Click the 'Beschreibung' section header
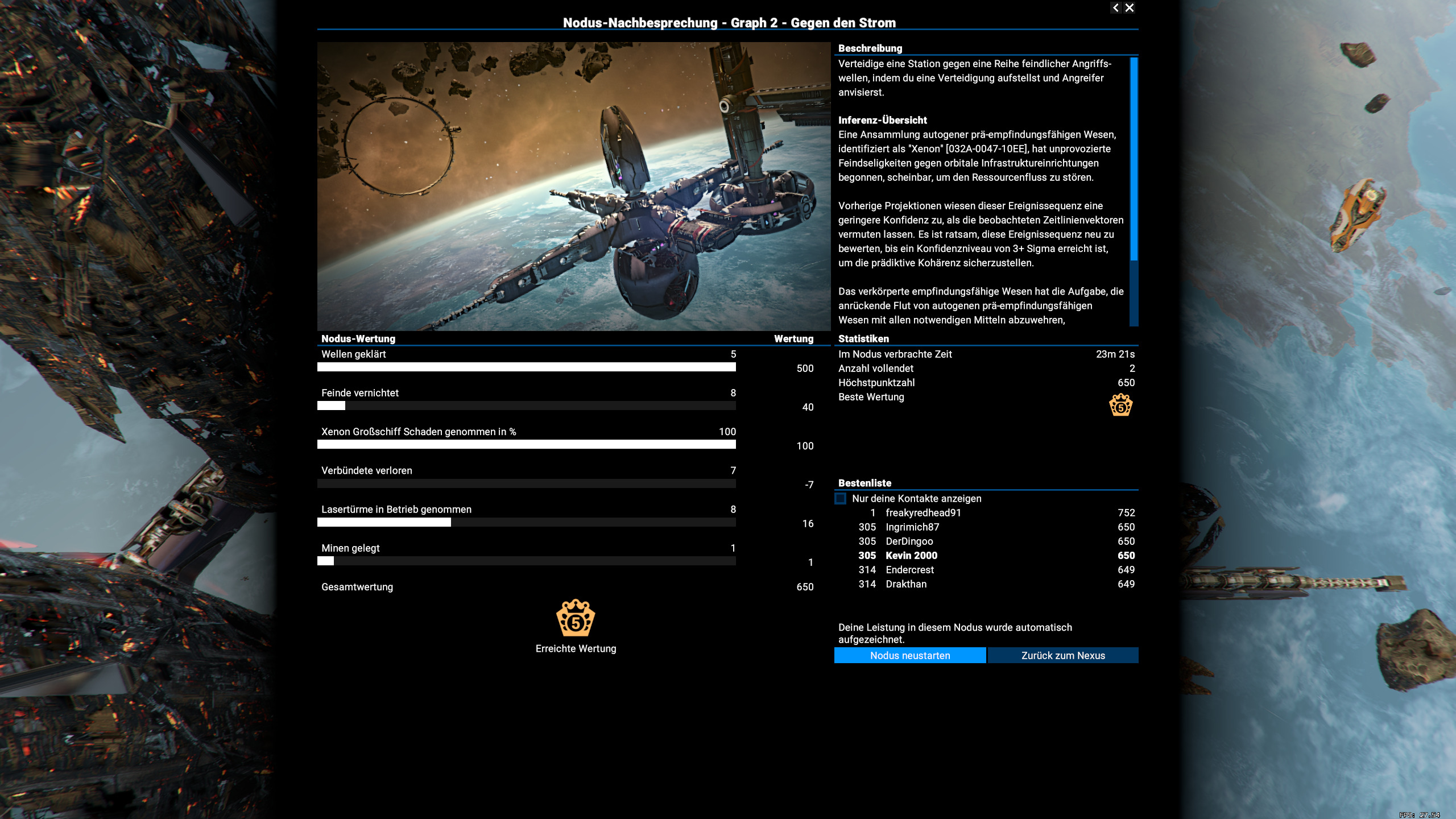This screenshot has width=1456, height=819. click(x=870, y=48)
